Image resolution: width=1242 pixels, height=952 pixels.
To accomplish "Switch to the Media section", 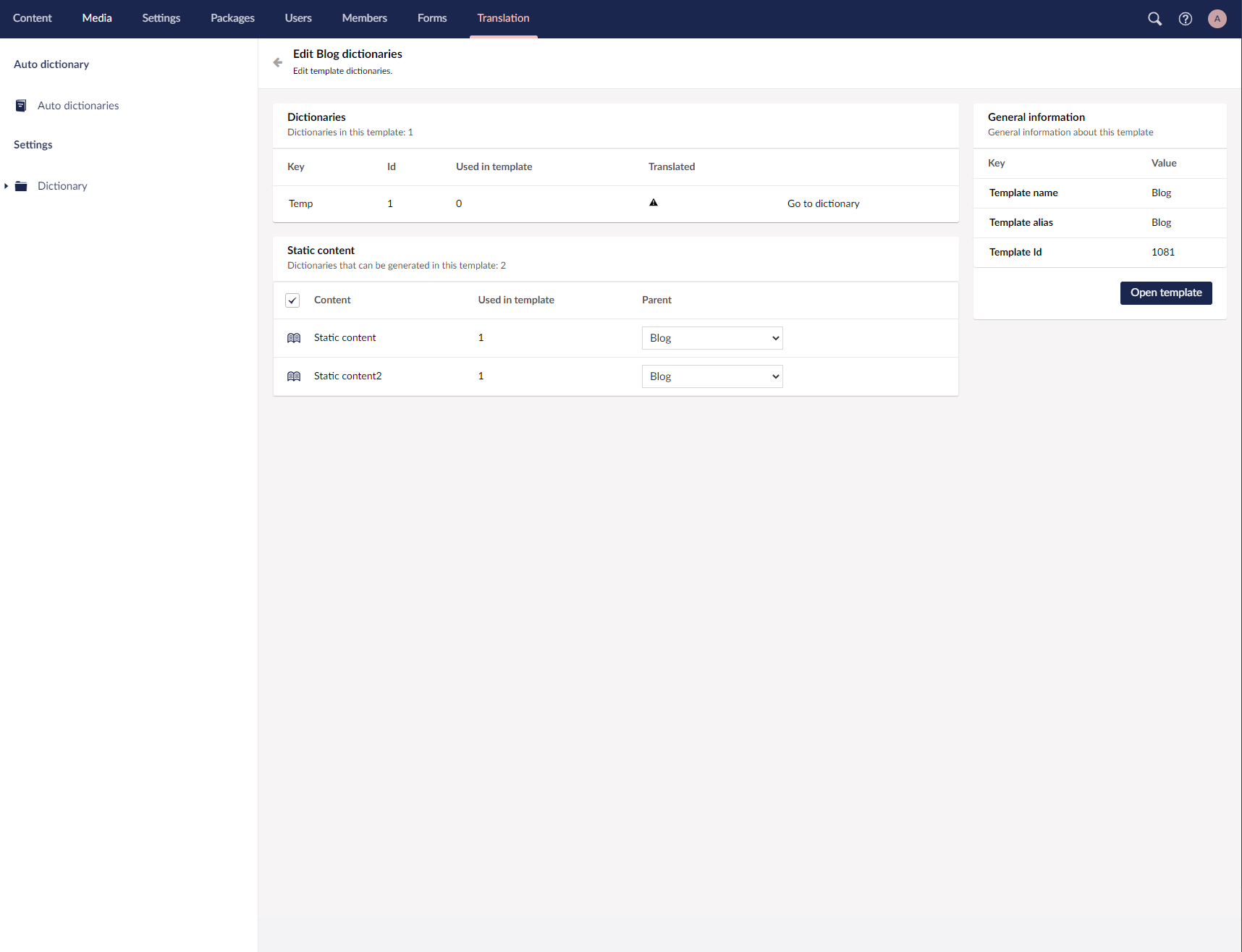I will pos(97,18).
